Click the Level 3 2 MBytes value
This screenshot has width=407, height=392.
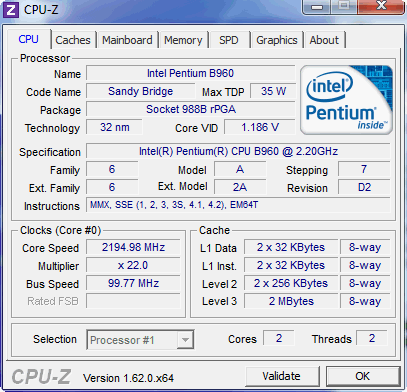click(291, 301)
